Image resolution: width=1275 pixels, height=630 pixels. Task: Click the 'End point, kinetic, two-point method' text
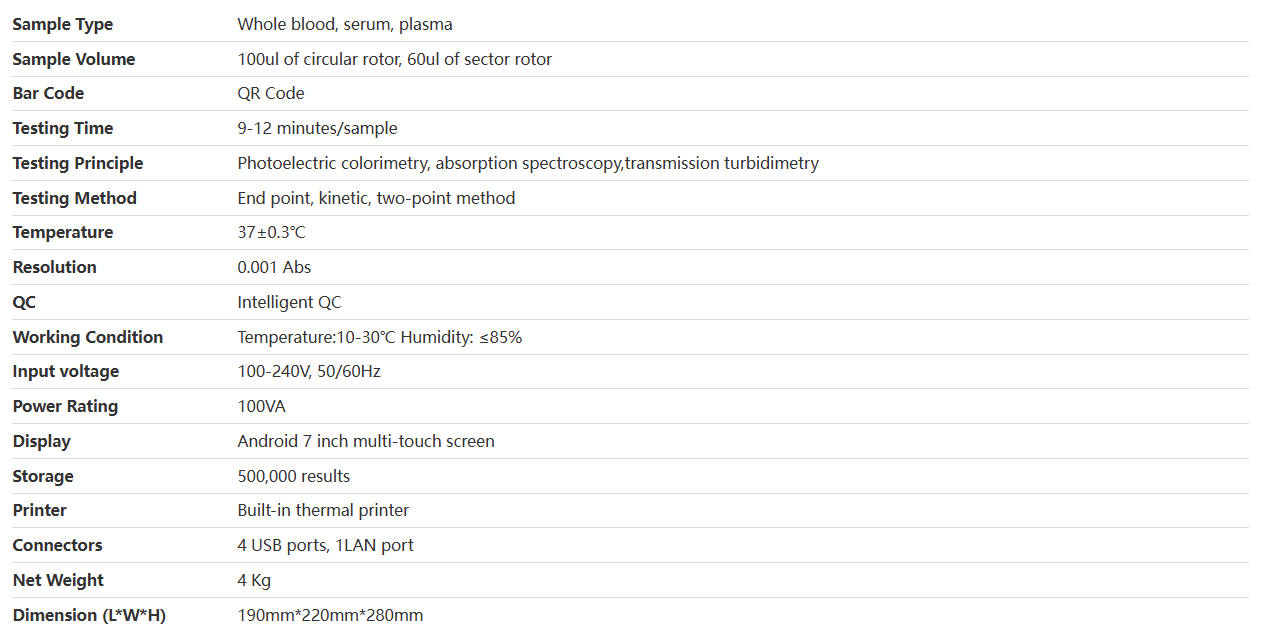click(376, 198)
